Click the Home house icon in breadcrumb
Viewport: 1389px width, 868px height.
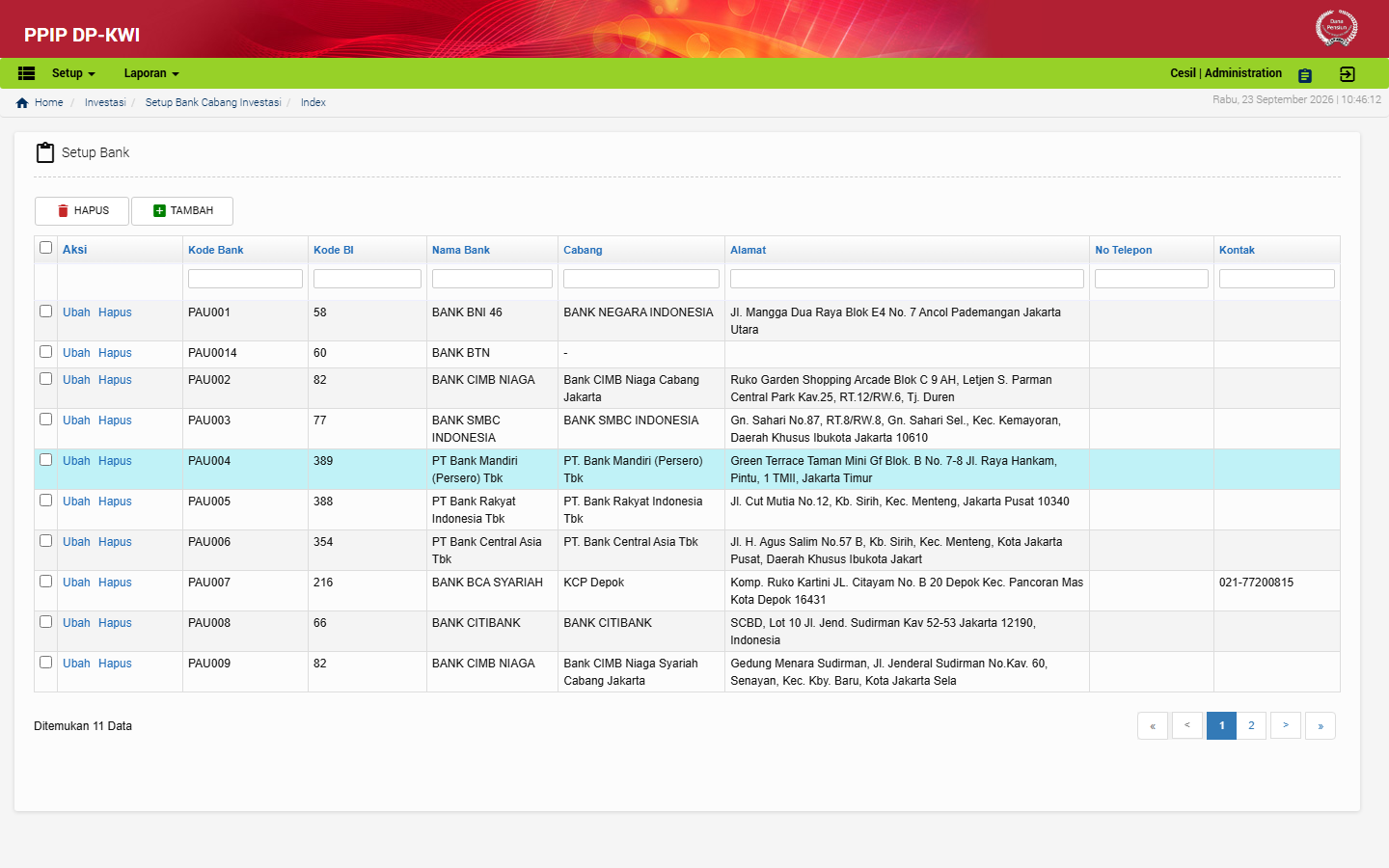[x=22, y=103]
